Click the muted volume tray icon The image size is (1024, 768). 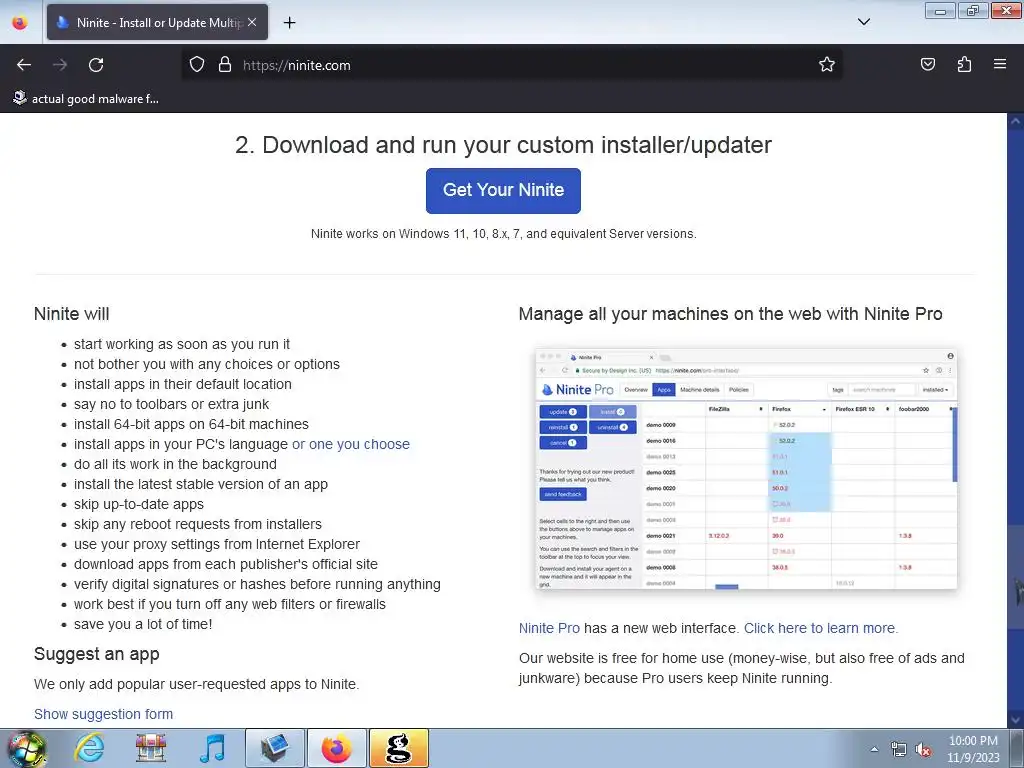pos(923,750)
